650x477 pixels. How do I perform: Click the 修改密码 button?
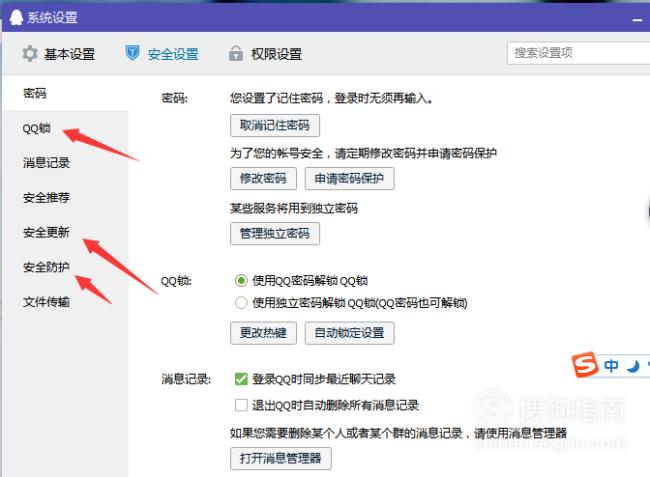coord(263,179)
